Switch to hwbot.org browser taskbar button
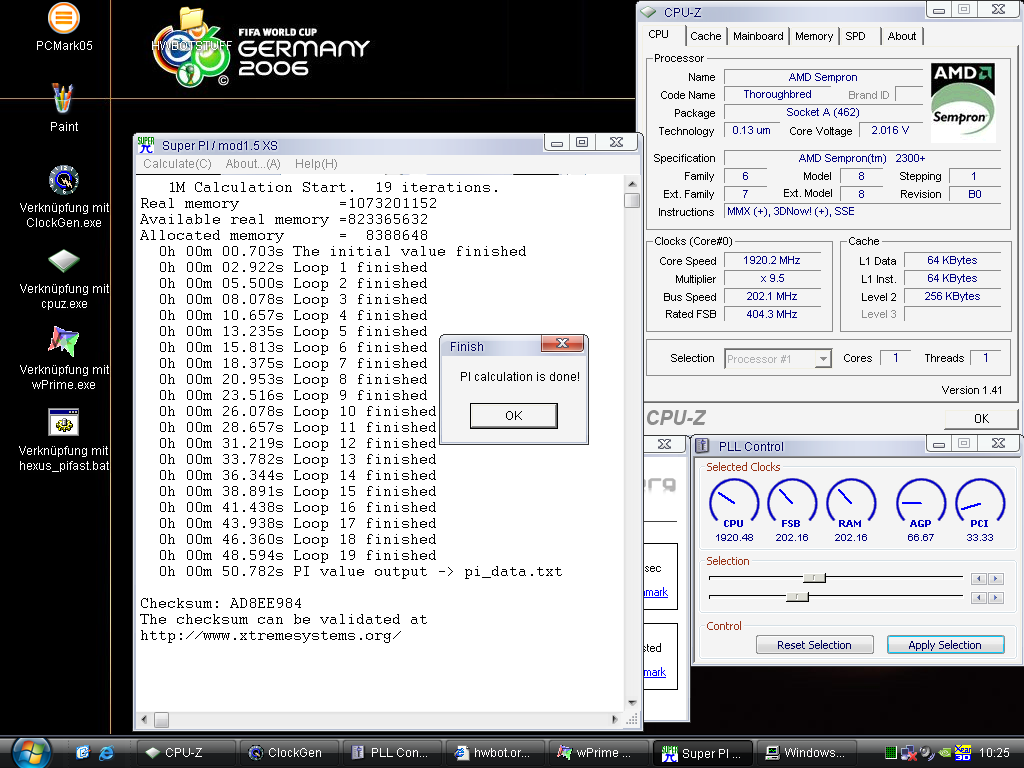The image size is (1024, 768). [x=495, y=753]
